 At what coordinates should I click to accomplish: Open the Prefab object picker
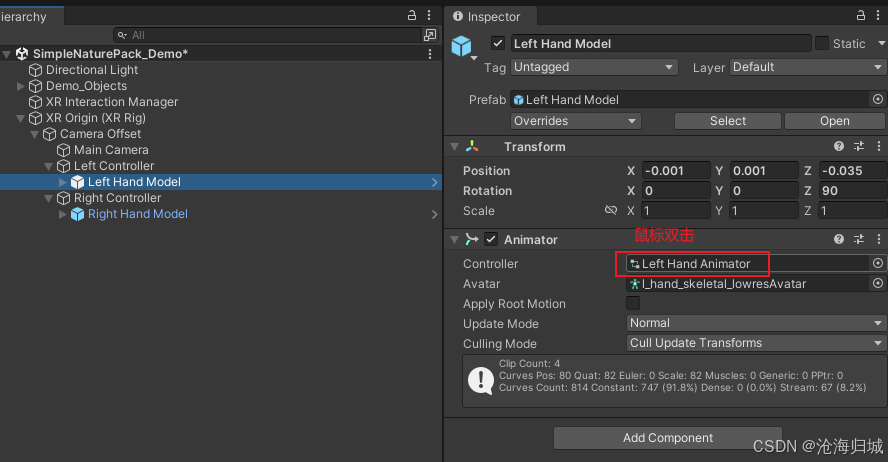coord(878,99)
